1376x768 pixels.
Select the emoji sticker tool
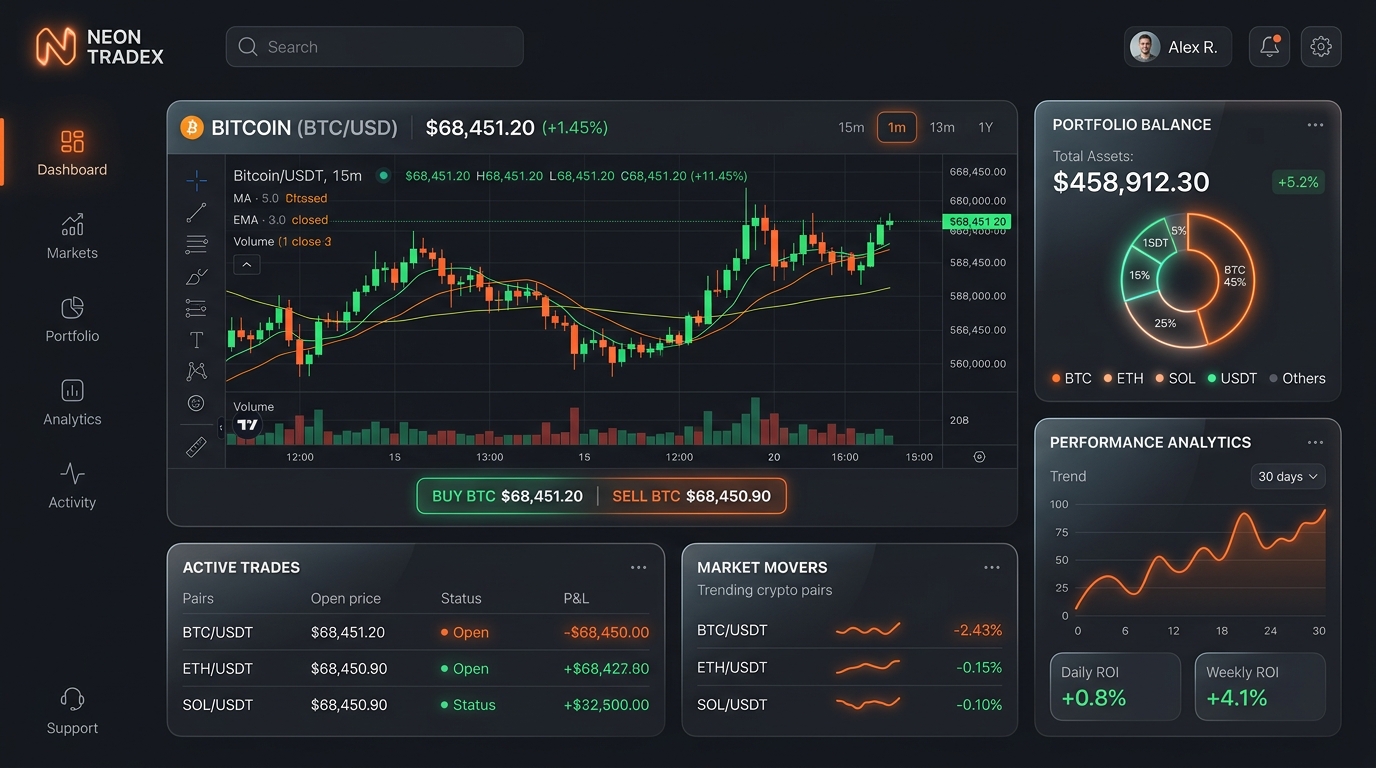196,403
